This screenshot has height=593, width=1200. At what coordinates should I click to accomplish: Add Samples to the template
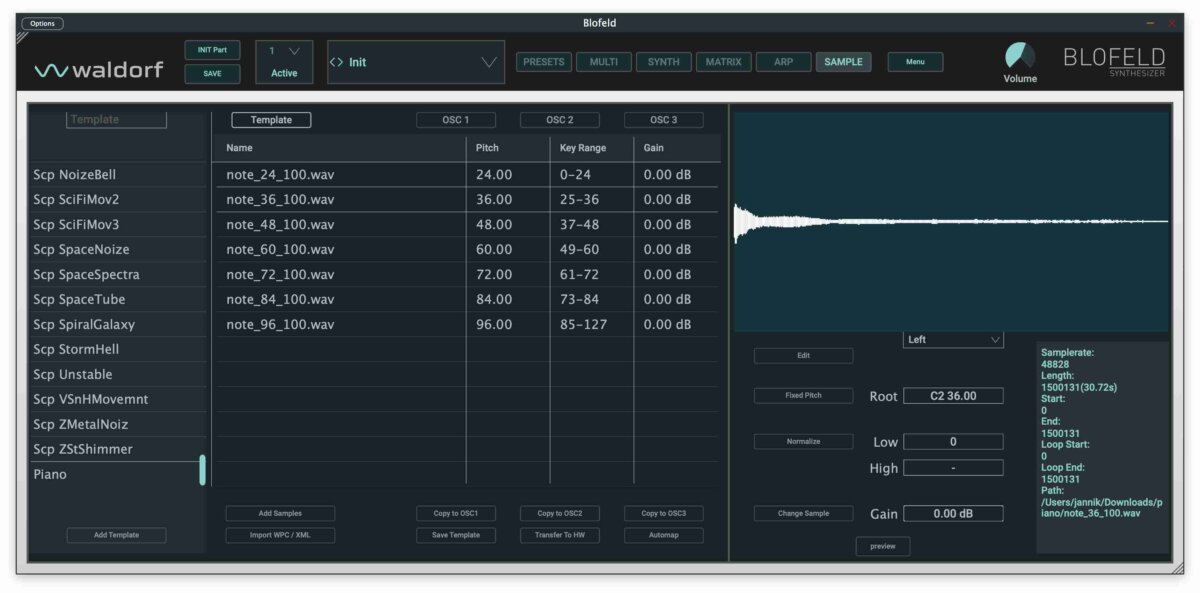279,512
